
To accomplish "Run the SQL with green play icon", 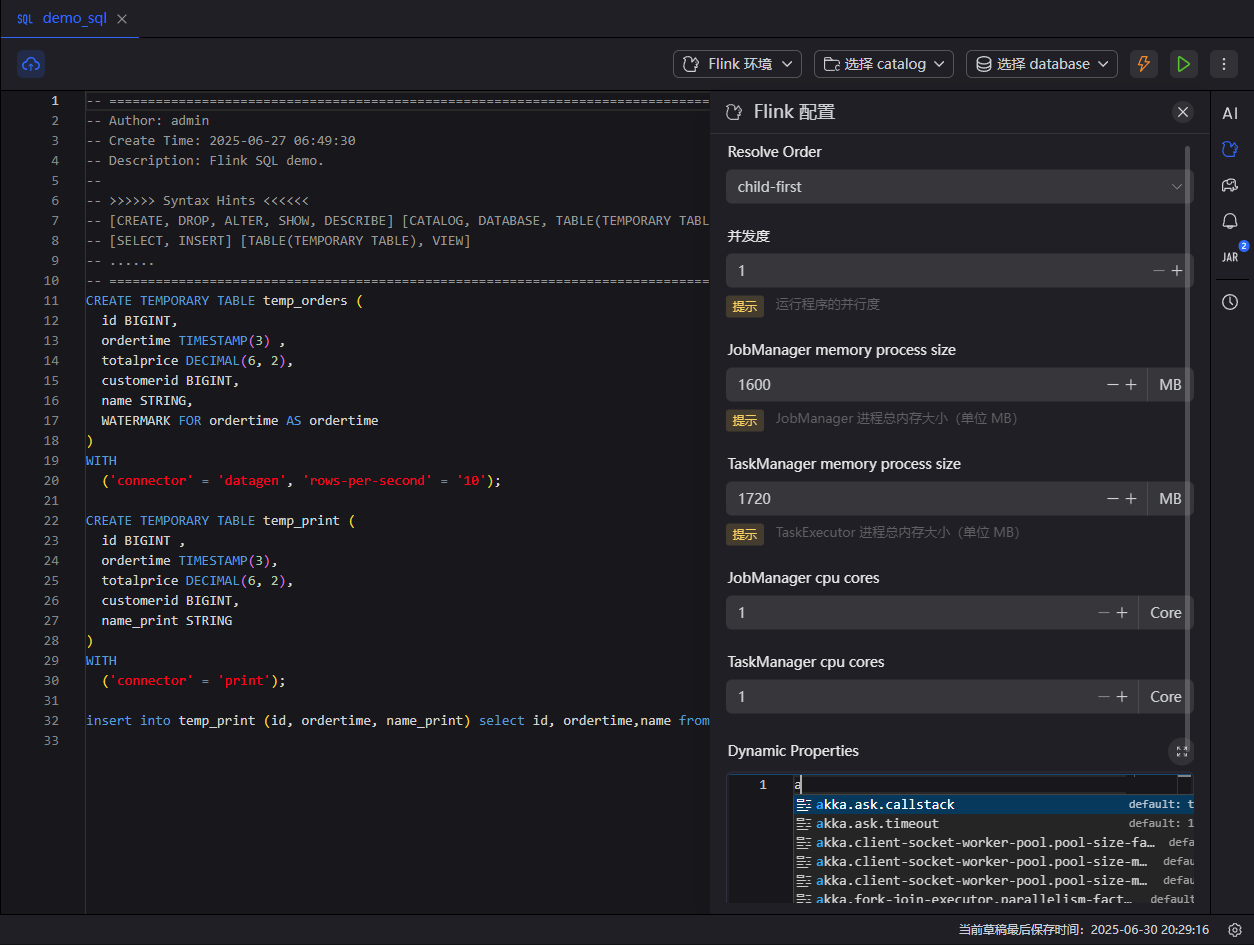I will point(1184,64).
